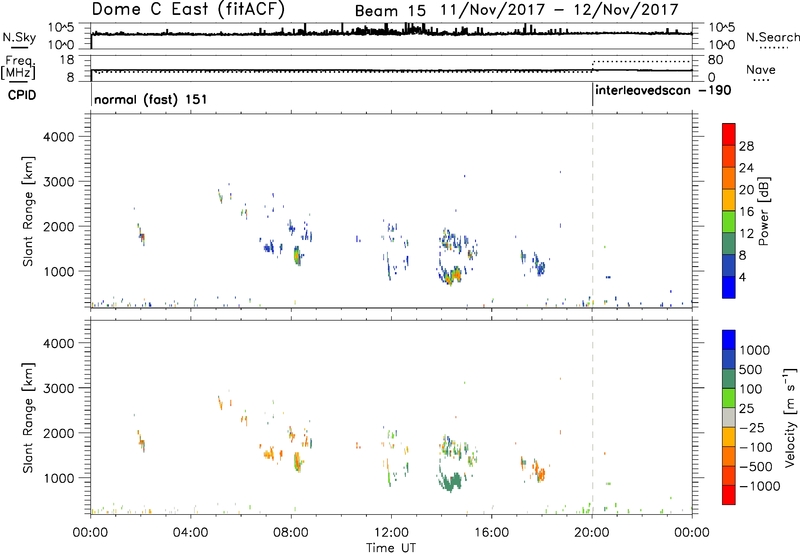Click the '10^5' label right of the noise panel
800x554 pixels.
coord(720,27)
